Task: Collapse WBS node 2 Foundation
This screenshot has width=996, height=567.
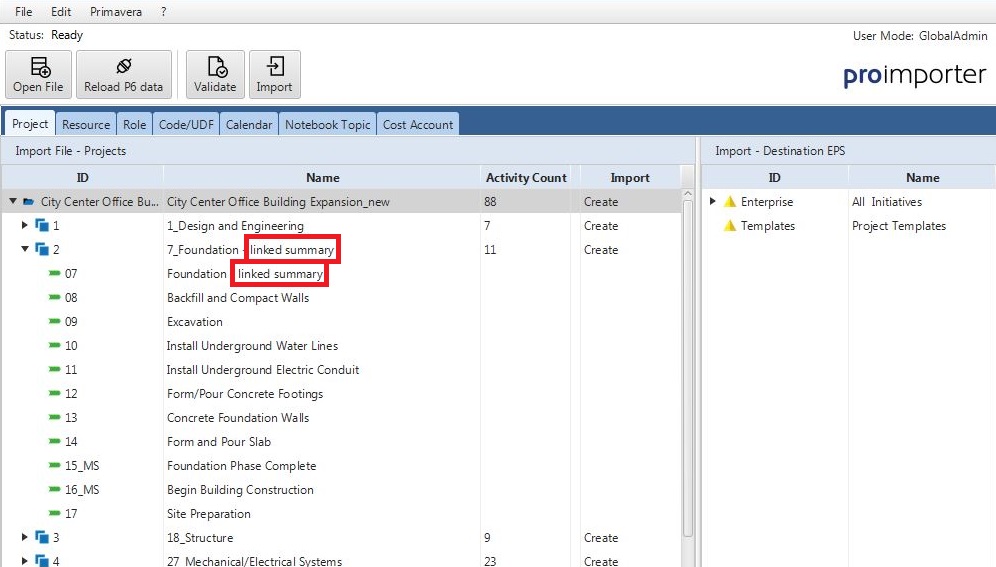Action: click(x=25, y=249)
